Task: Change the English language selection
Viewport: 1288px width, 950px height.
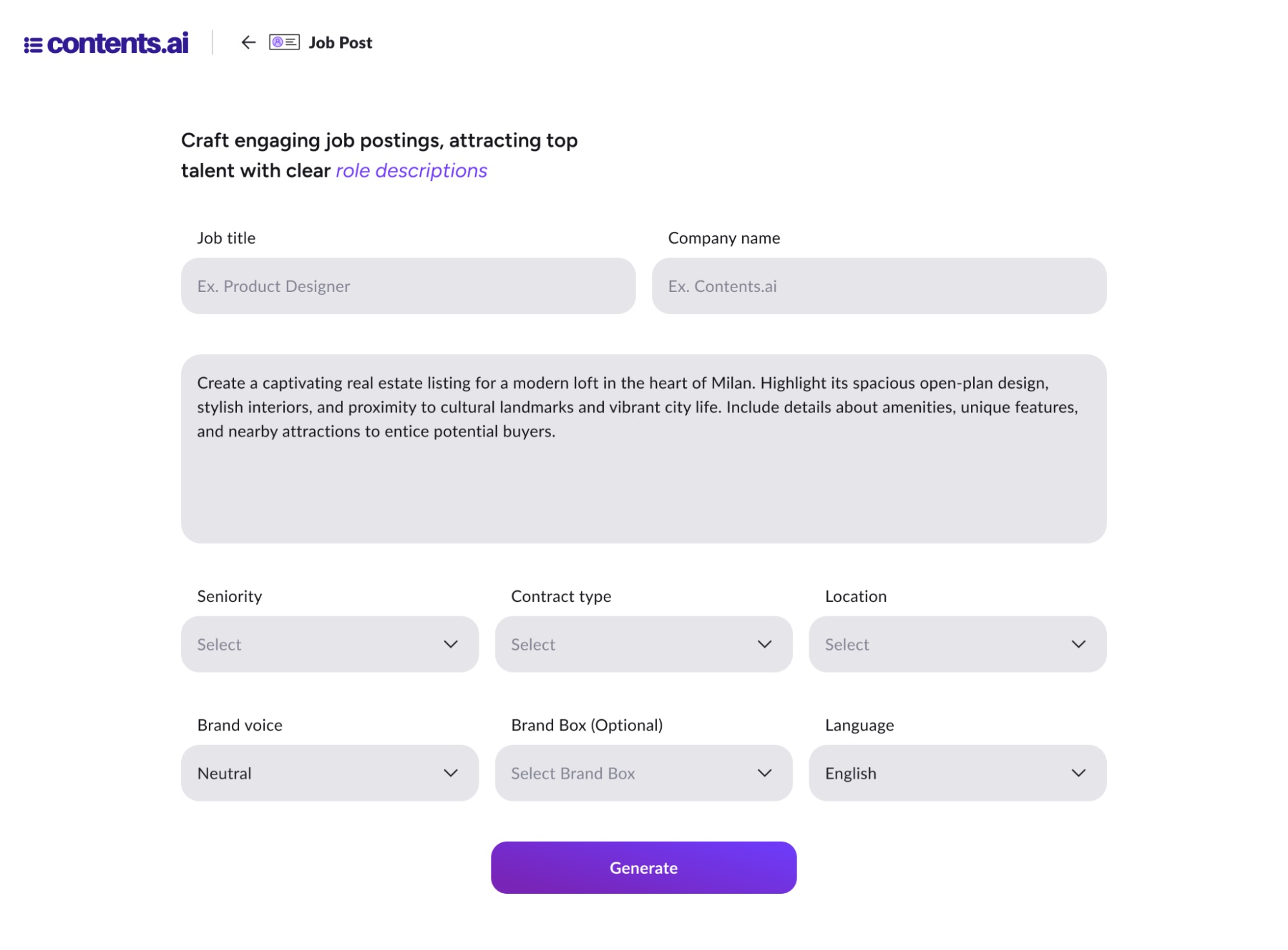Action: point(957,773)
